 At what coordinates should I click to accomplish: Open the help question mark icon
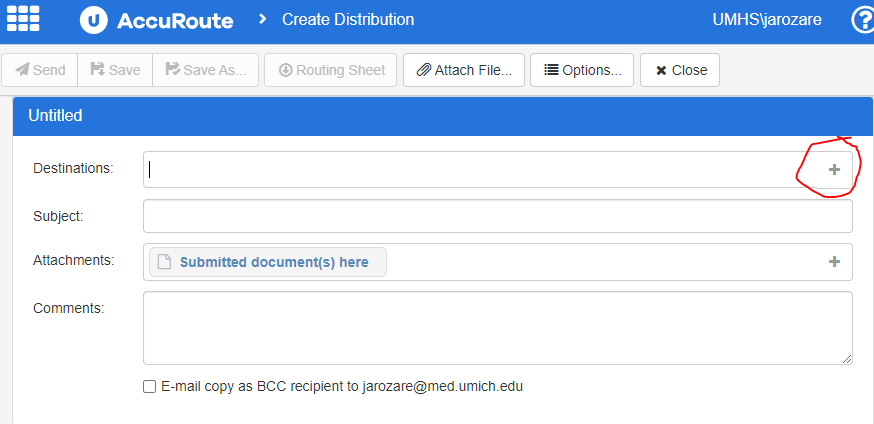[x=862, y=20]
